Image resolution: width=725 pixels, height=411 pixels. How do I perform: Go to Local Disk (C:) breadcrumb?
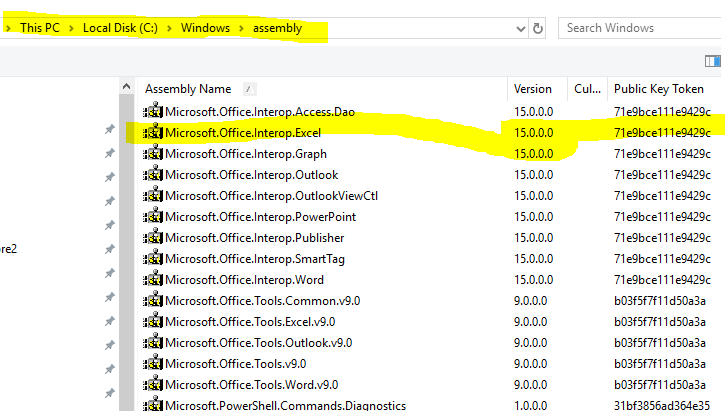click(x=120, y=28)
